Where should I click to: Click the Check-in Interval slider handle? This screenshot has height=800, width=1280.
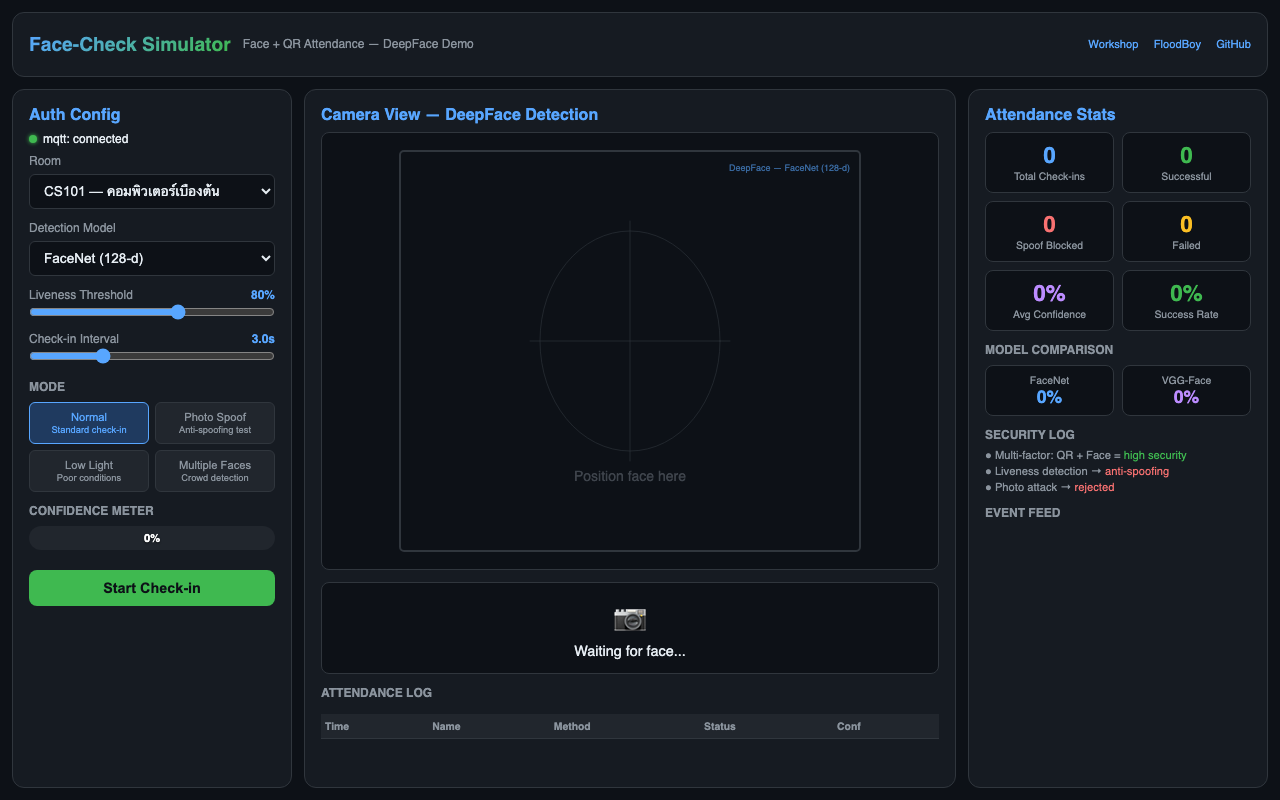[103, 356]
